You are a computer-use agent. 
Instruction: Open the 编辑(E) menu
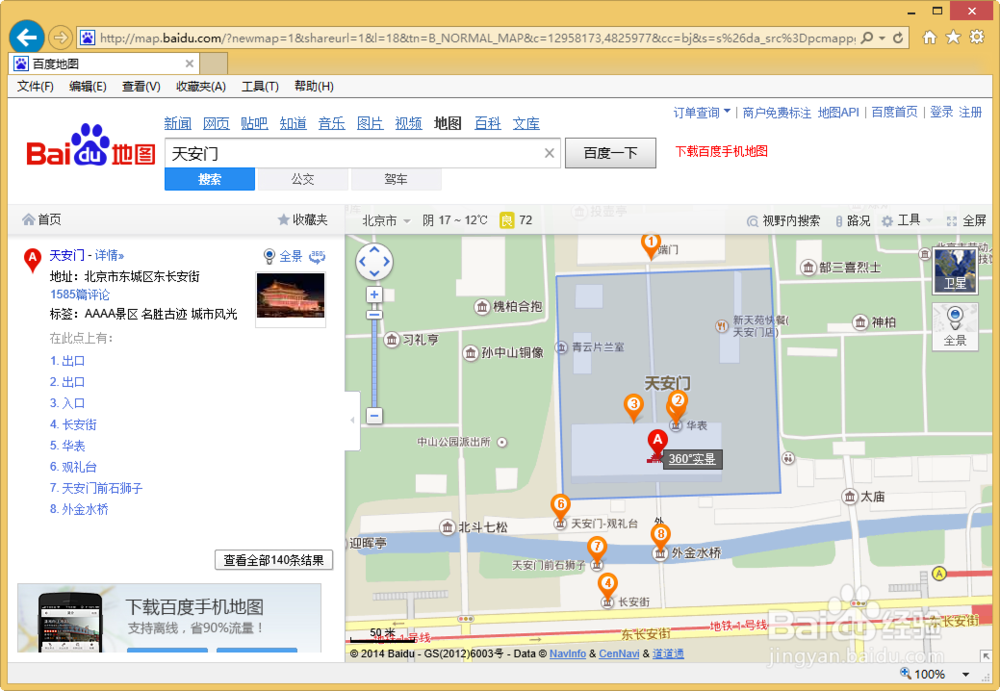[87, 86]
